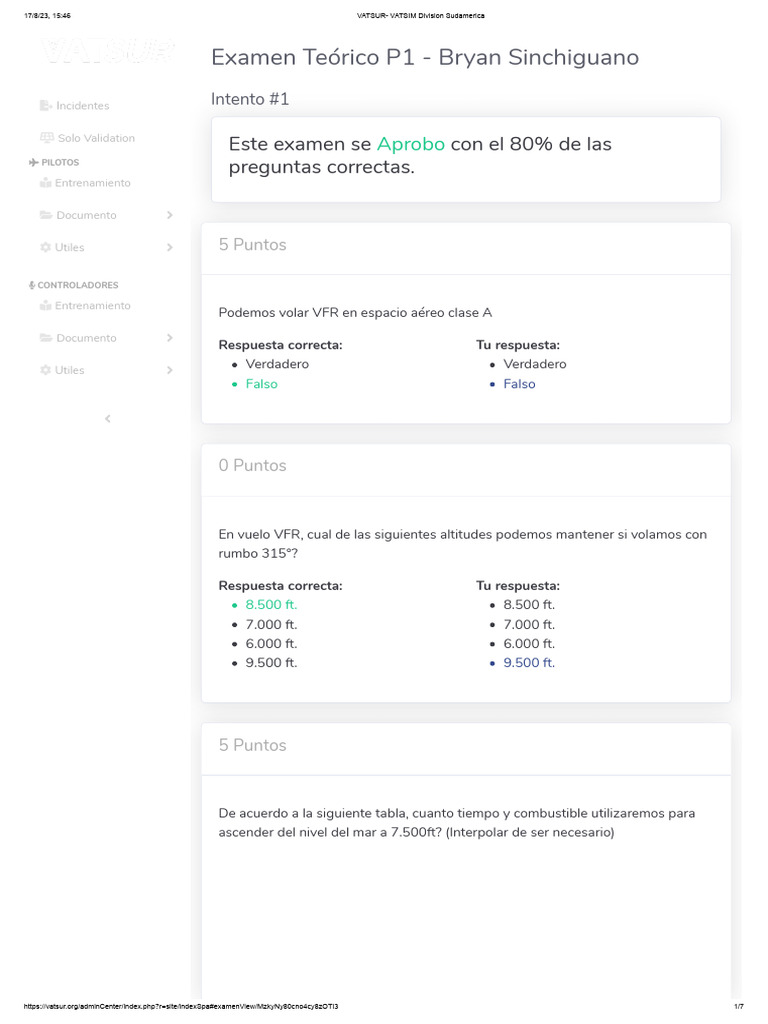Open the Documento label under Controladores
This screenshot has width=768, height=1024.
(x=86, y=338)
